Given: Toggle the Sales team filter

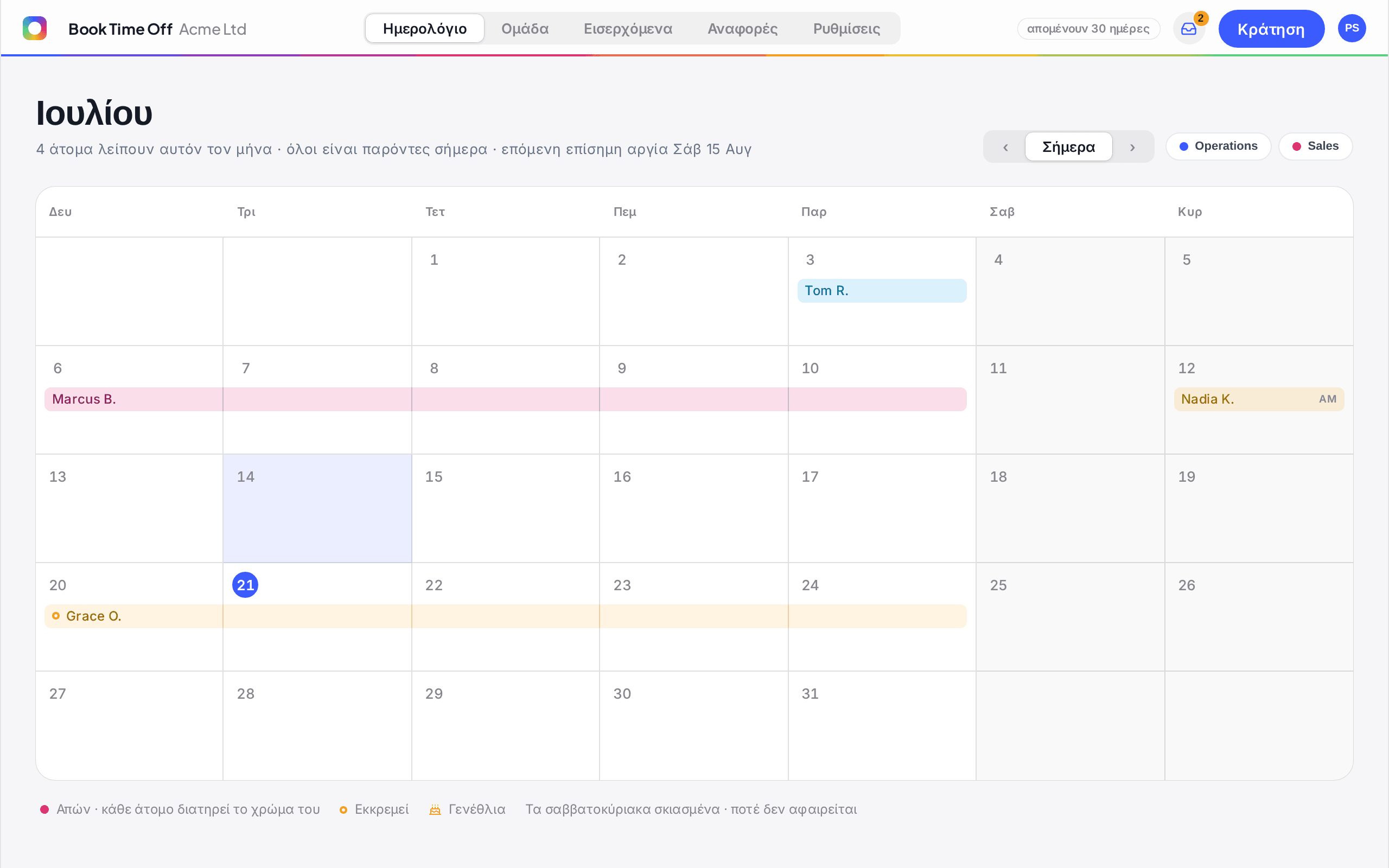Looking at the screenshot, I should (x=1315, y=146).
